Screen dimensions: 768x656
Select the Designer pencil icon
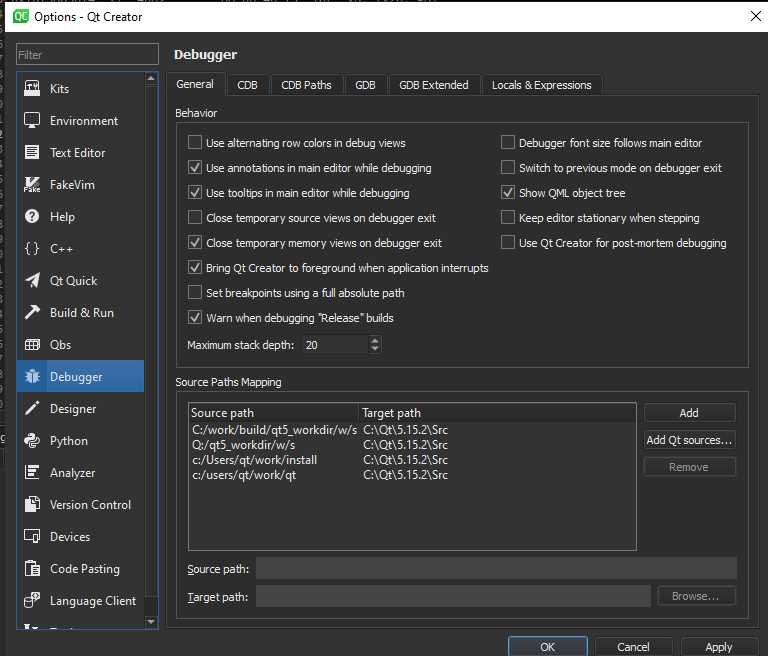click(x=32, y=409)
